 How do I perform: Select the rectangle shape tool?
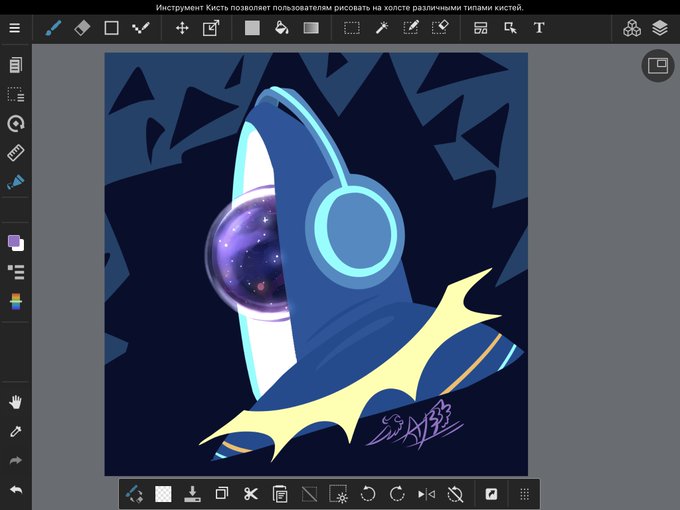click(x=111, y=29)
